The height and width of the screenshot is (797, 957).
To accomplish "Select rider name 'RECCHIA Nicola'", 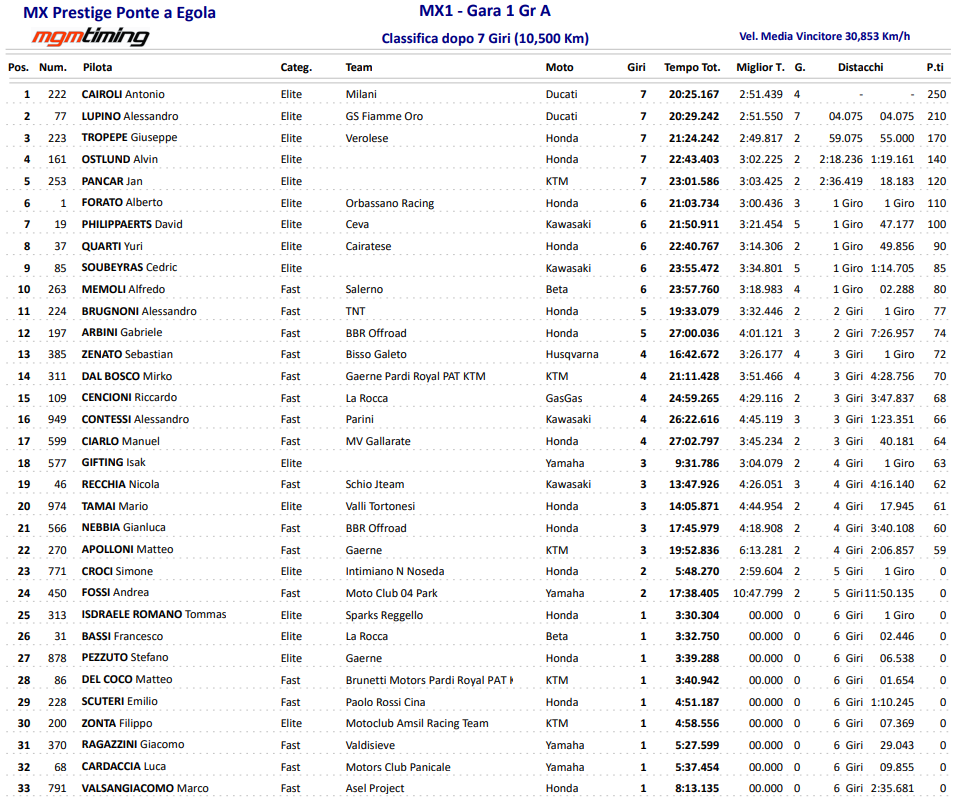I will [x=120, y=485].
